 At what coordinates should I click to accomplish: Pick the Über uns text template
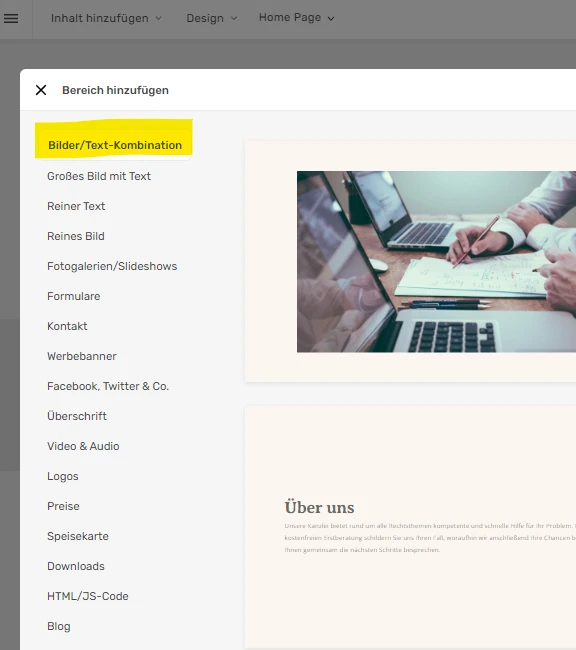[x=411, y=527]
